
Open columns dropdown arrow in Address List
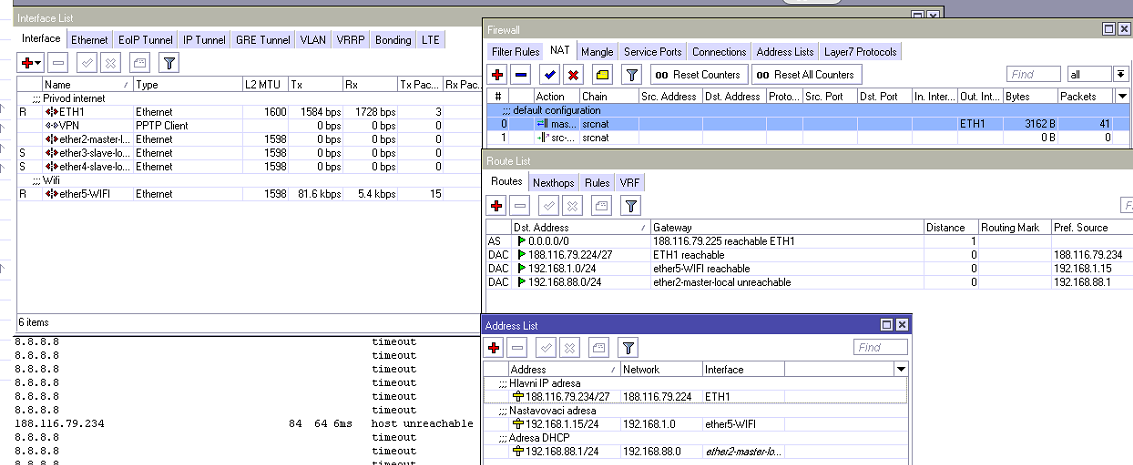pyautogui.click(x=900, y=370)
